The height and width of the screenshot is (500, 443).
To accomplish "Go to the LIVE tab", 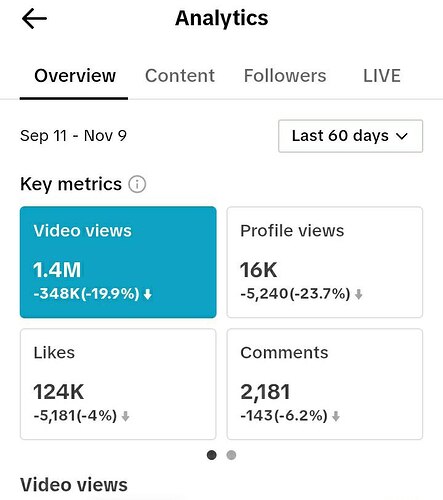I will click(x=382, y=76).
